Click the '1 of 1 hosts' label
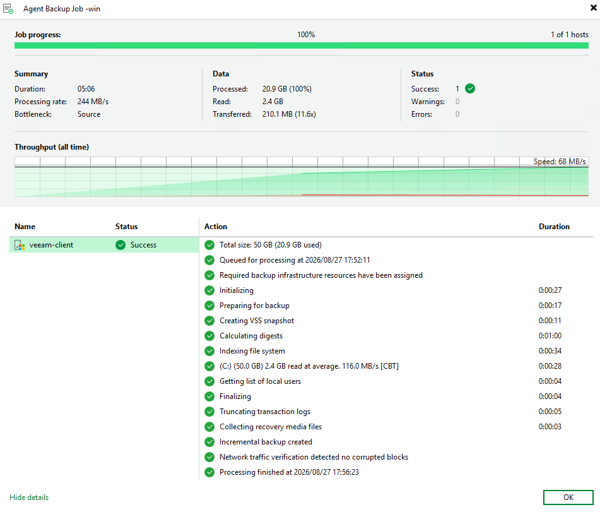 click(x=569, y=34)
